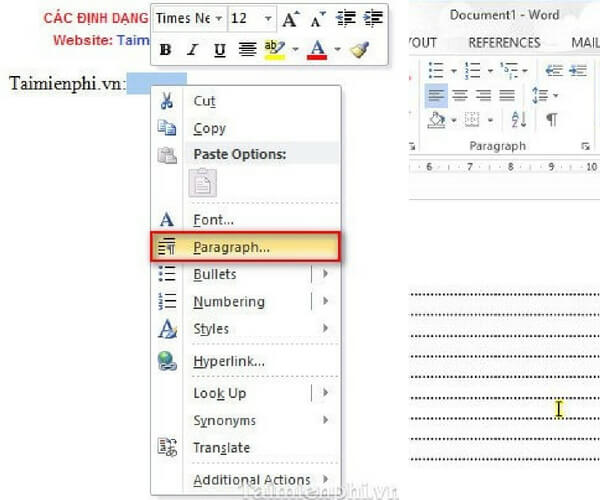
Task: Click Cut scissors in context menu
Action: pos(167,101)
